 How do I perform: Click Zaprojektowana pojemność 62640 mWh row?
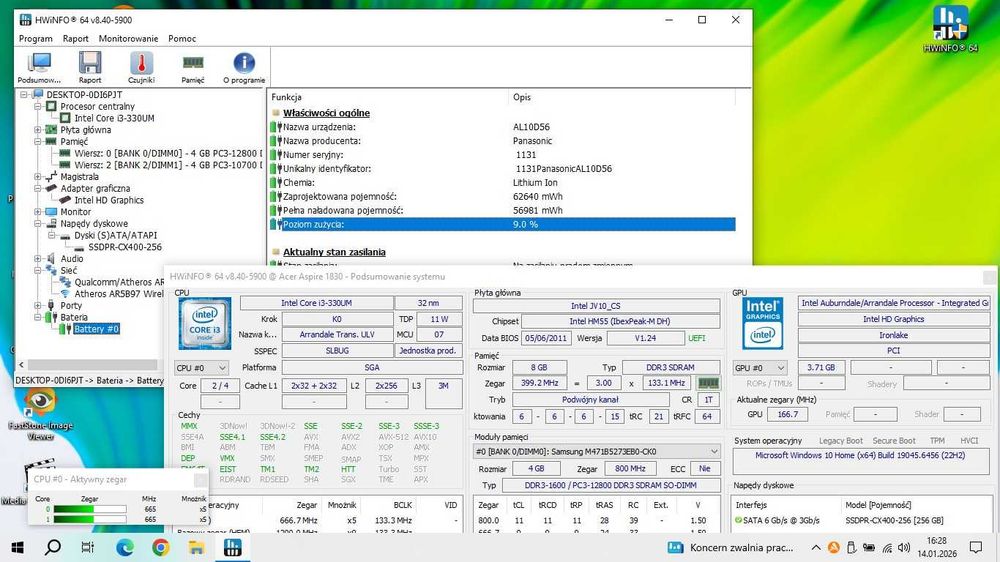coord(503,196)
